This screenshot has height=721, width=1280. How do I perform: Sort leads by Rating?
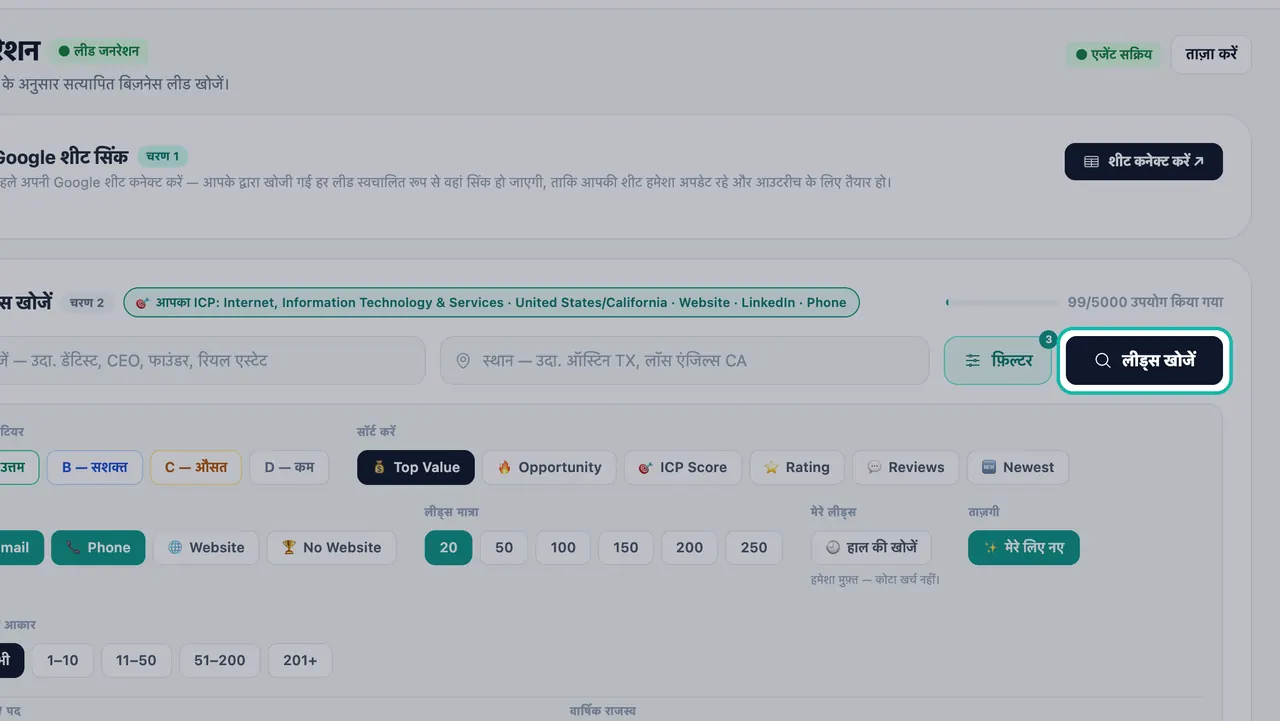point(797,467)
